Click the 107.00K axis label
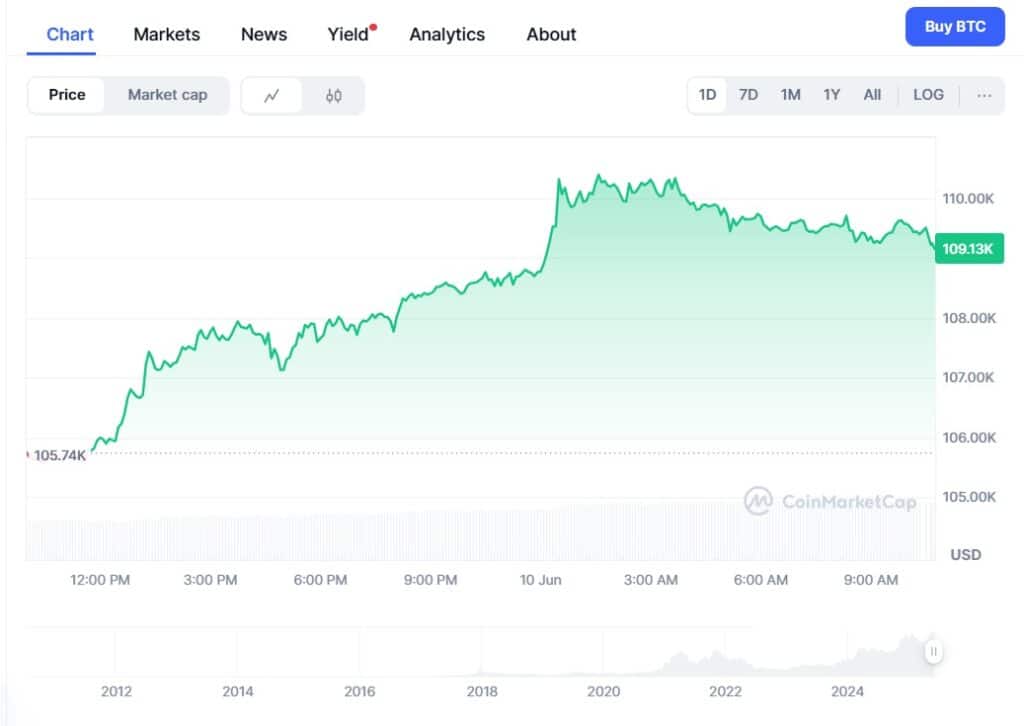The width and height of the screenshot is (1024, 726). click(x=968, y=377)
